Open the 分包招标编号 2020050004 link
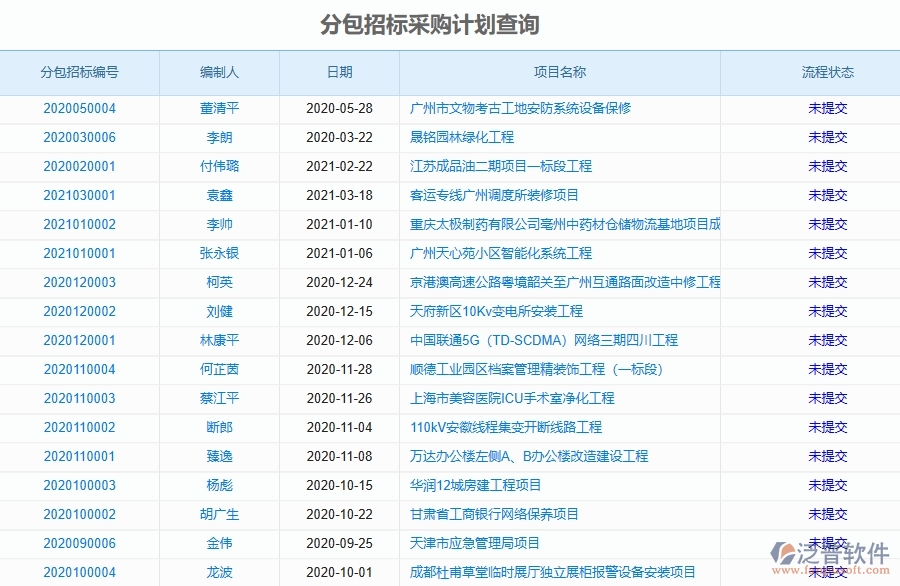900x586 pixels. click(x=82, y=109)
